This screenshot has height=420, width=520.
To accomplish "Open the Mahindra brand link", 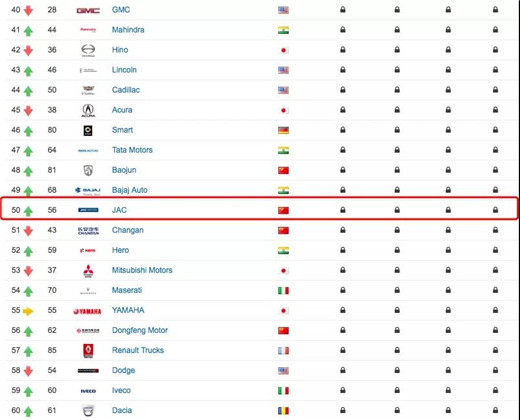I will pos(128,30).
